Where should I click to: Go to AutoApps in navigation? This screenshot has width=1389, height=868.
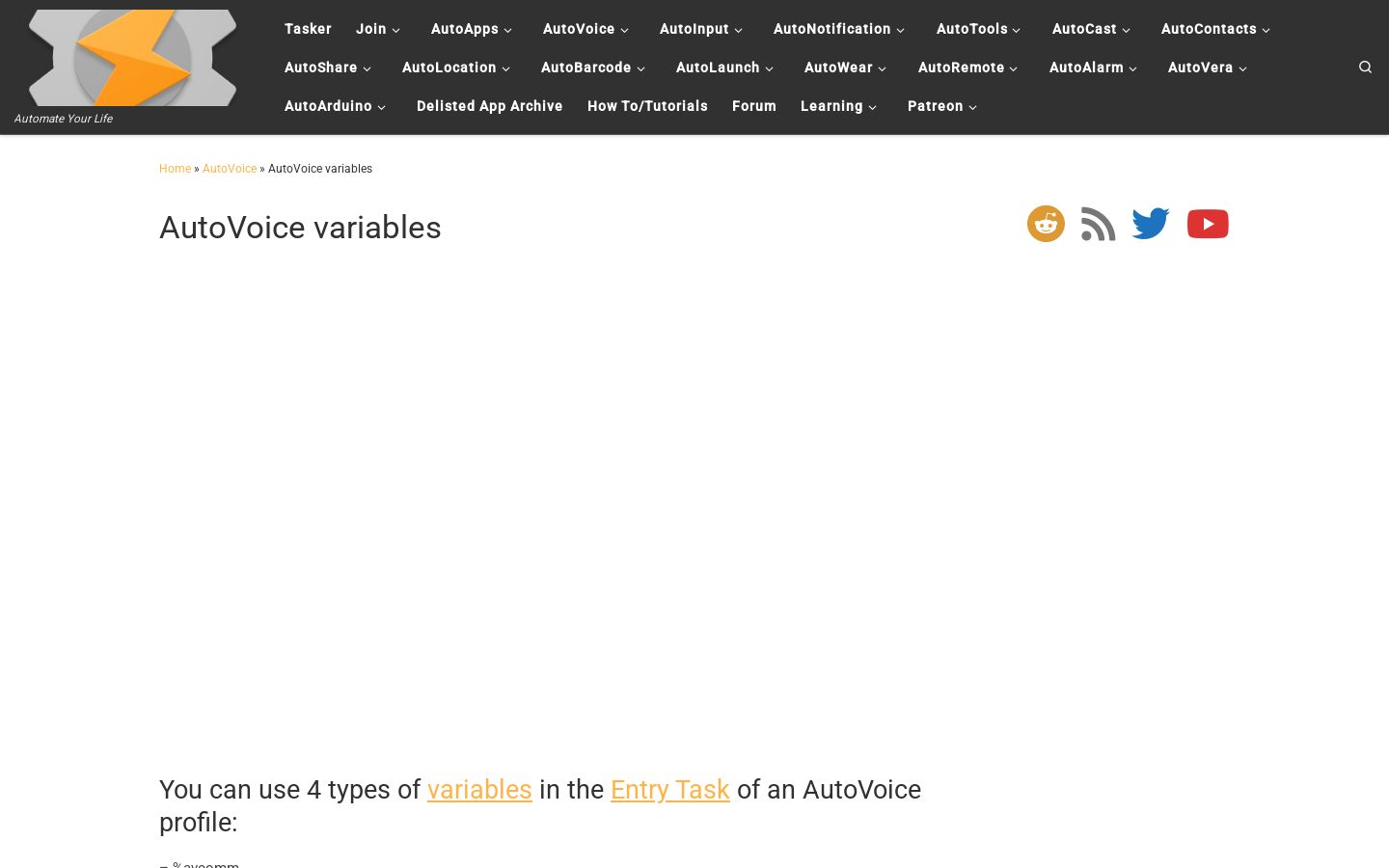click(x=465, y=29)
